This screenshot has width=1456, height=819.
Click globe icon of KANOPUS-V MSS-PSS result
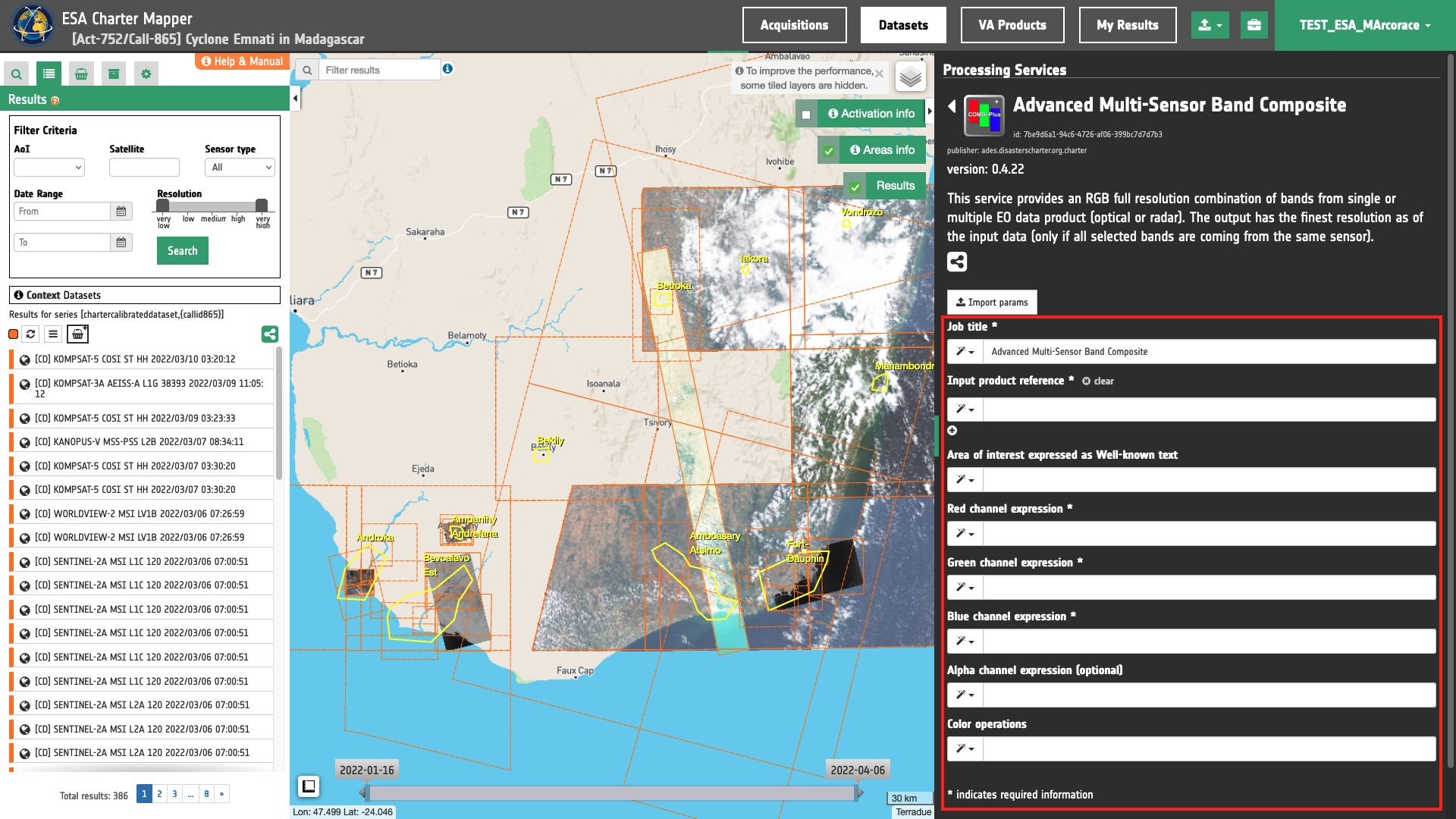pyautogui.click(x=25, y=443)
